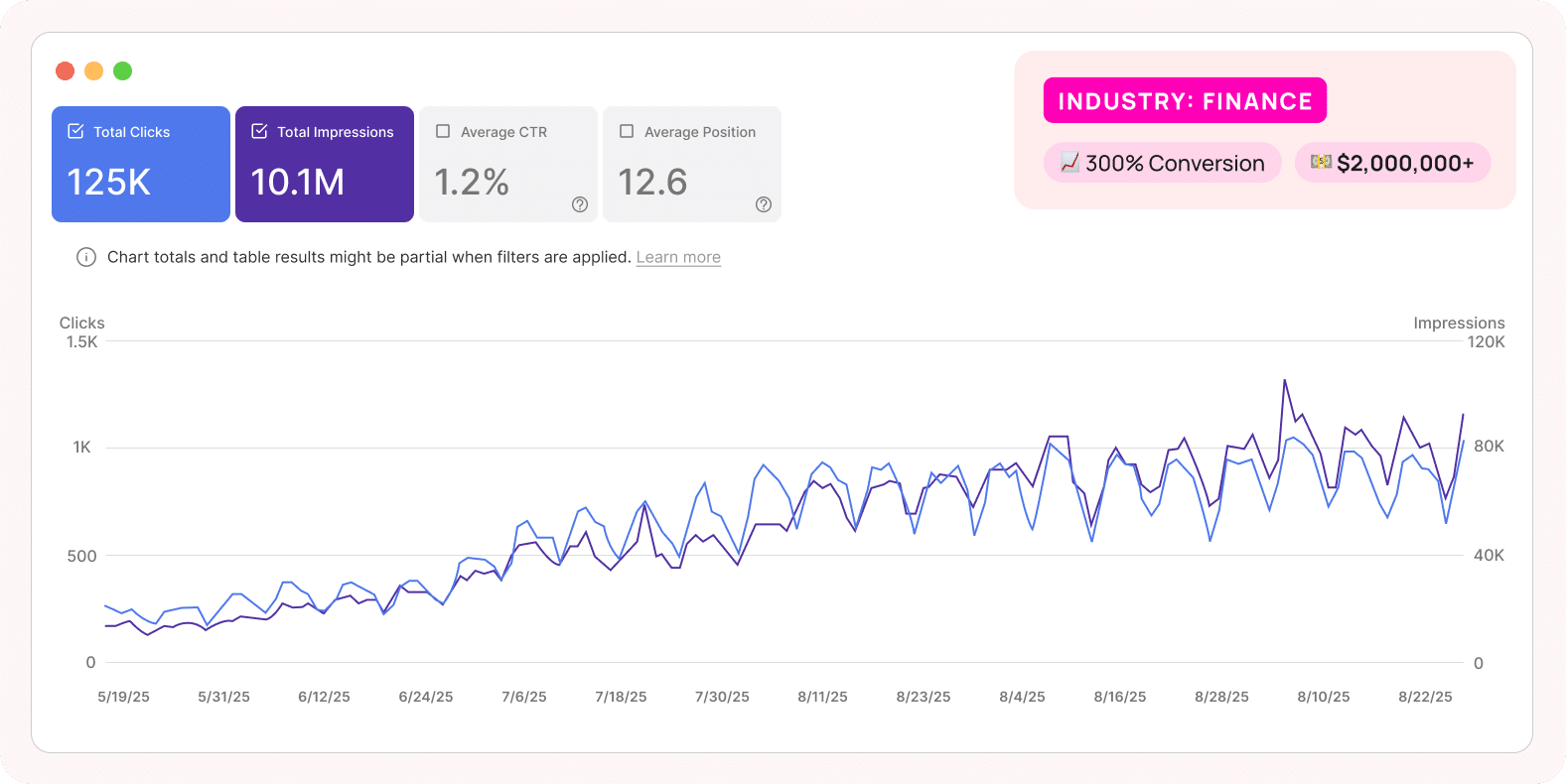Screen dimensions: 1566x784
Task: Enable the Average CTR checkbox
Action: (443, 131)
